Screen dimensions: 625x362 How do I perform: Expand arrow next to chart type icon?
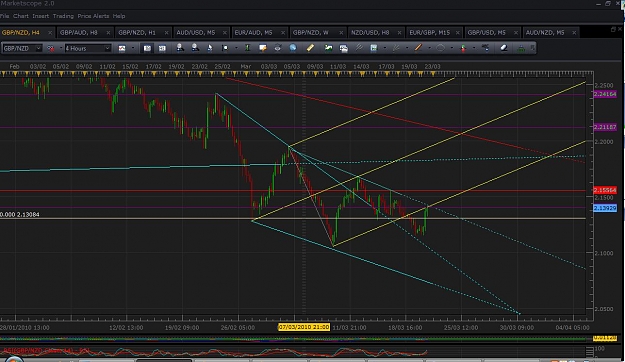tap(133, 48)
